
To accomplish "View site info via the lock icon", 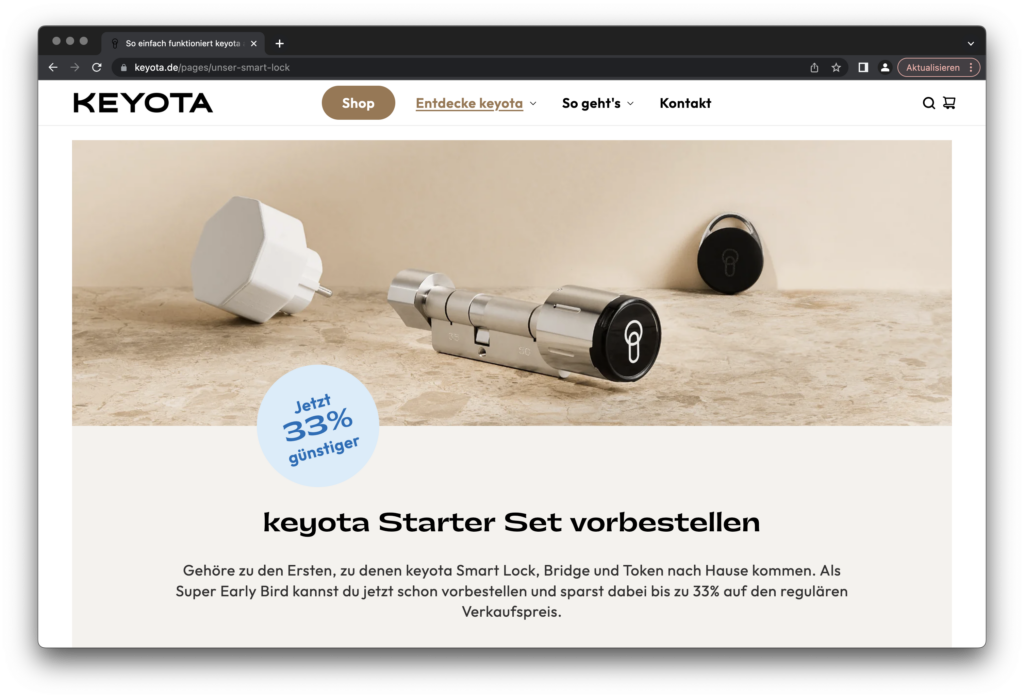I will [x=123, y=67].
